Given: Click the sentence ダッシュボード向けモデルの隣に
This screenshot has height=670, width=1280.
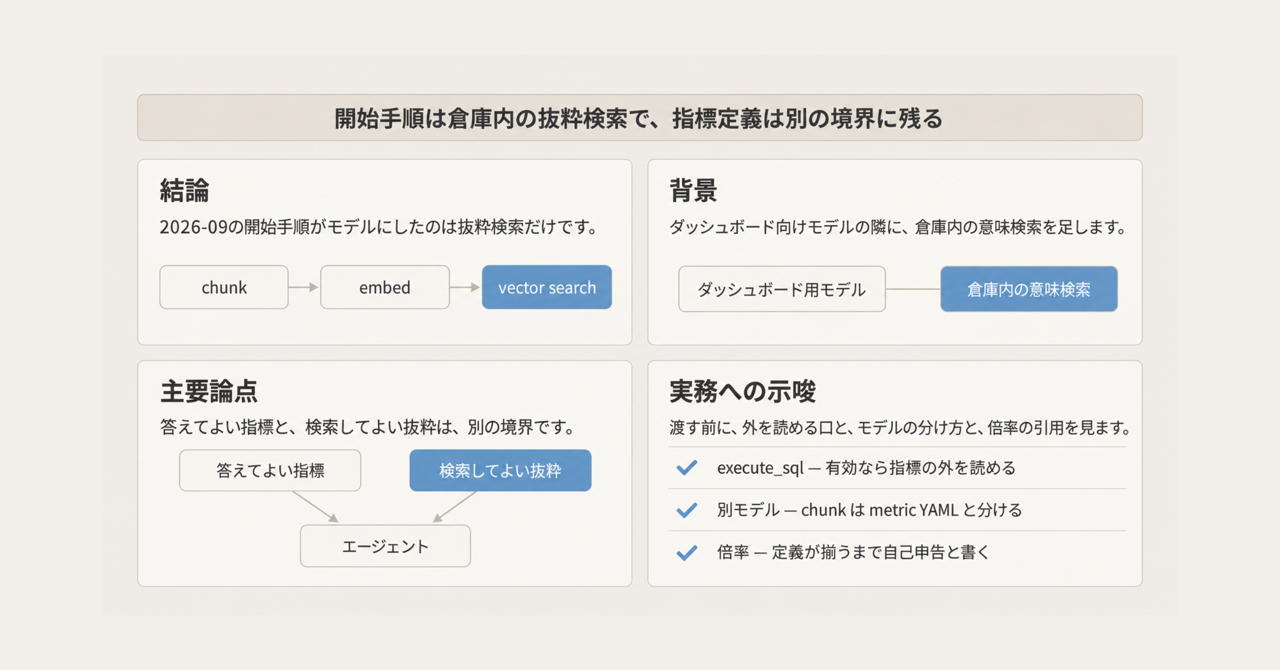Looking at the screenshot, I should tap(898, 227).
